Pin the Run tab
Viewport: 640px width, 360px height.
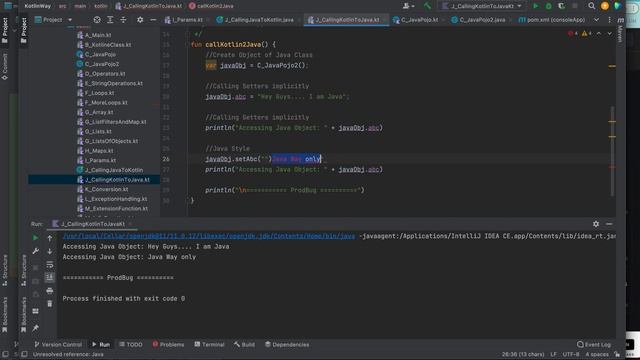click(x=36, y=328)
